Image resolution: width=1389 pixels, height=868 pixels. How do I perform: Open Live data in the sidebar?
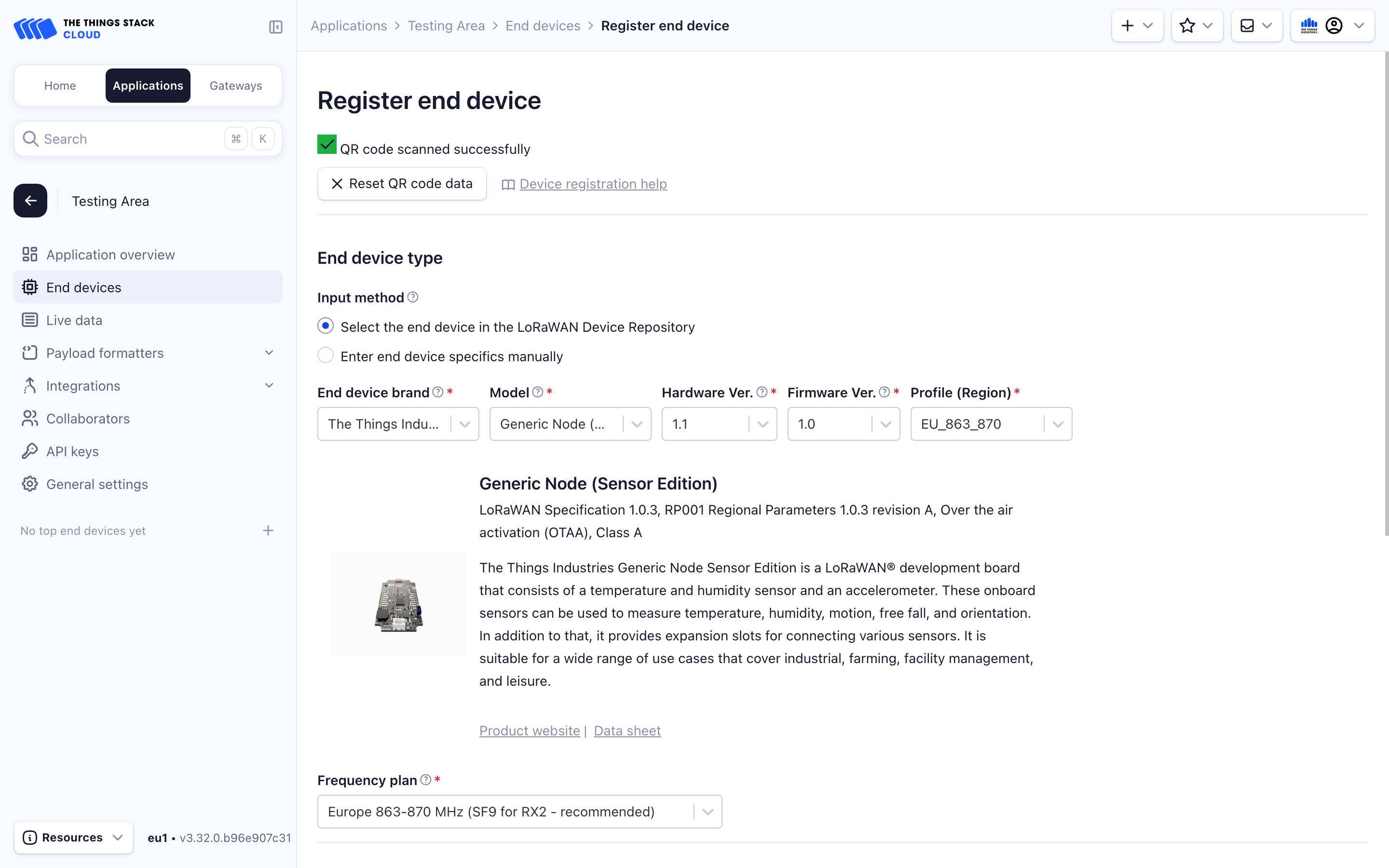[74, 320]
